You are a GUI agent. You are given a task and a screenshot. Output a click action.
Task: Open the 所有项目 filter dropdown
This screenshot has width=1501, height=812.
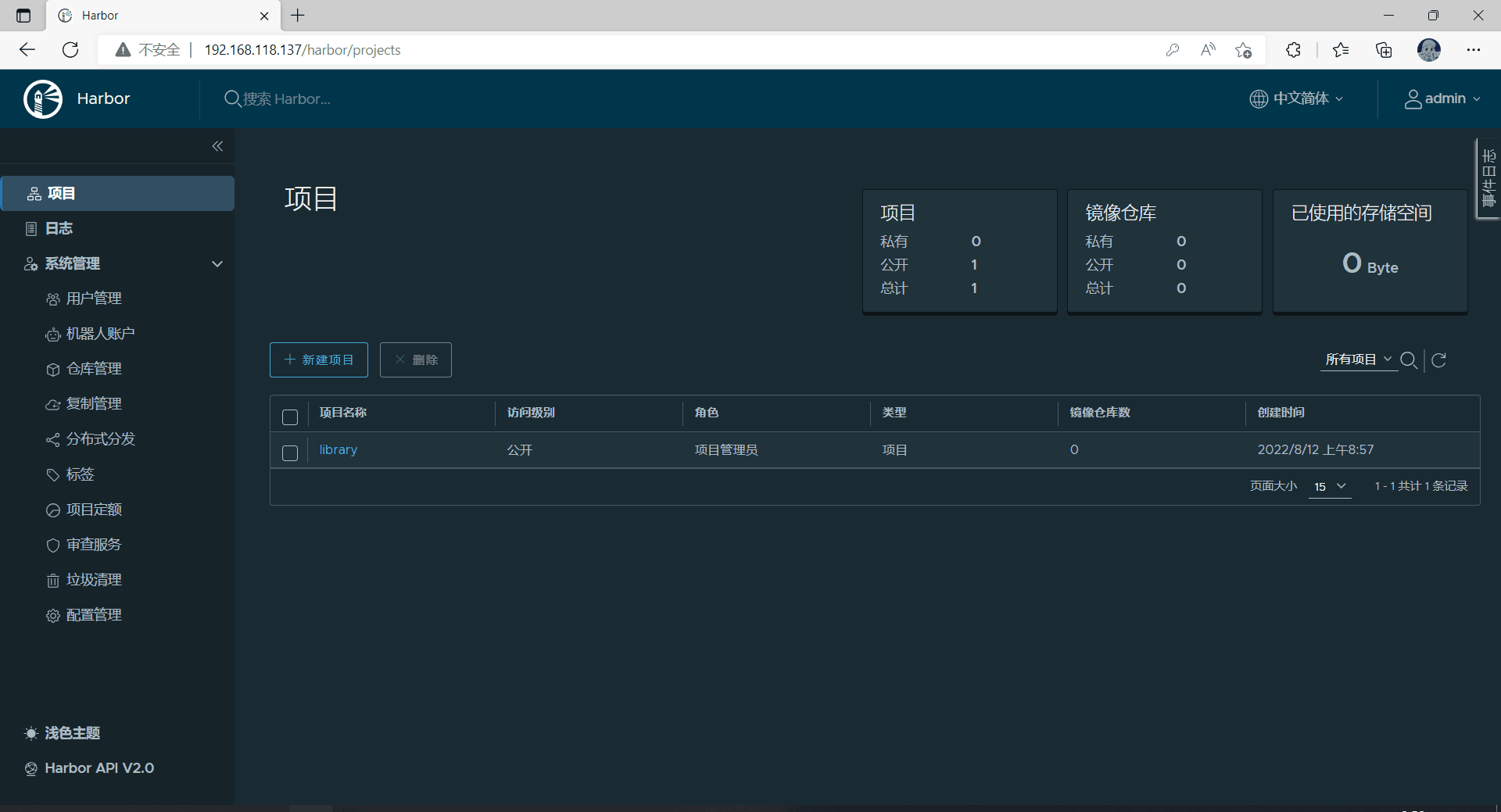[x=1359, y=359]
